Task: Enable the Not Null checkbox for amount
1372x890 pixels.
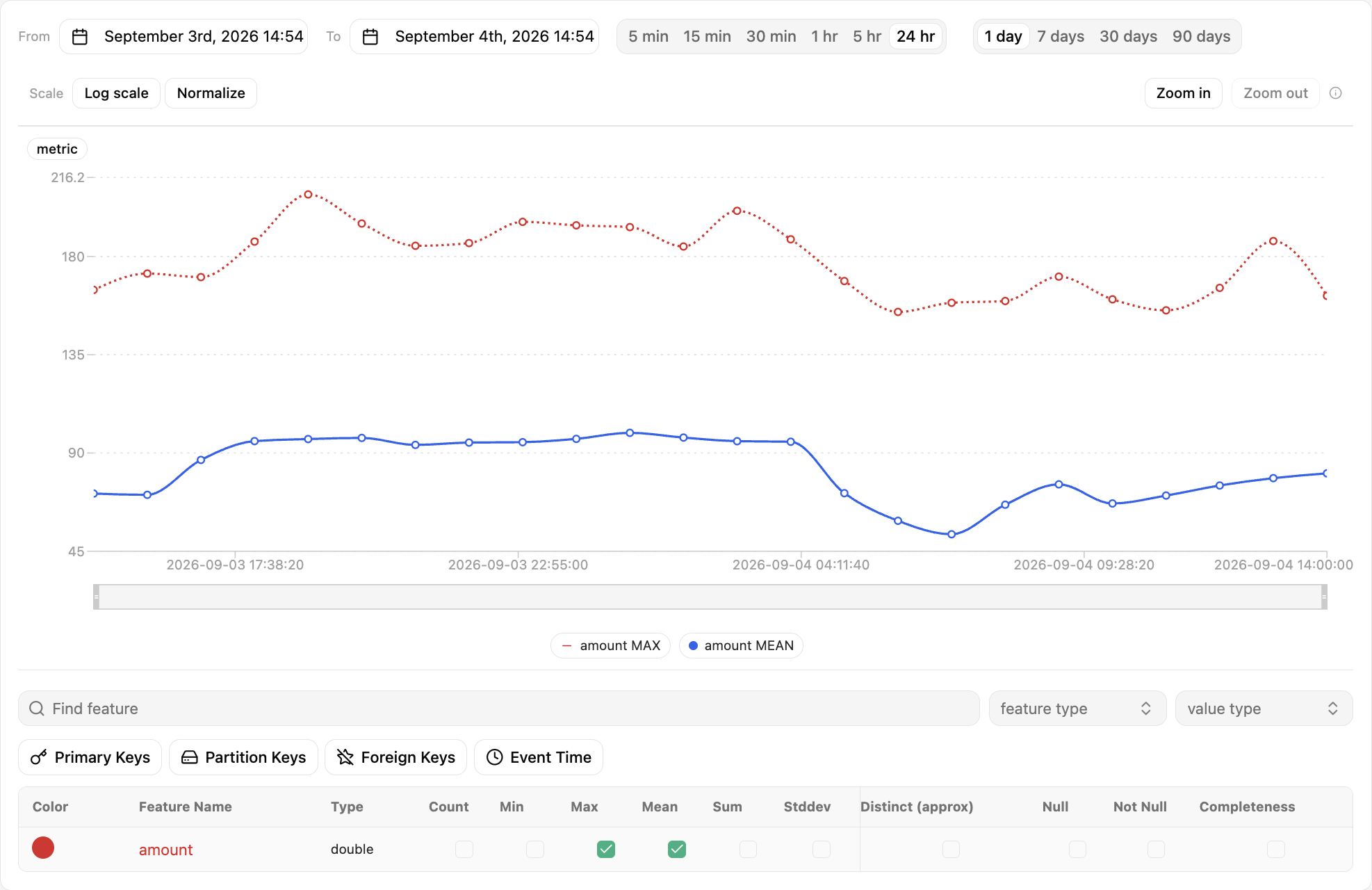Action: pos(1156,849)
